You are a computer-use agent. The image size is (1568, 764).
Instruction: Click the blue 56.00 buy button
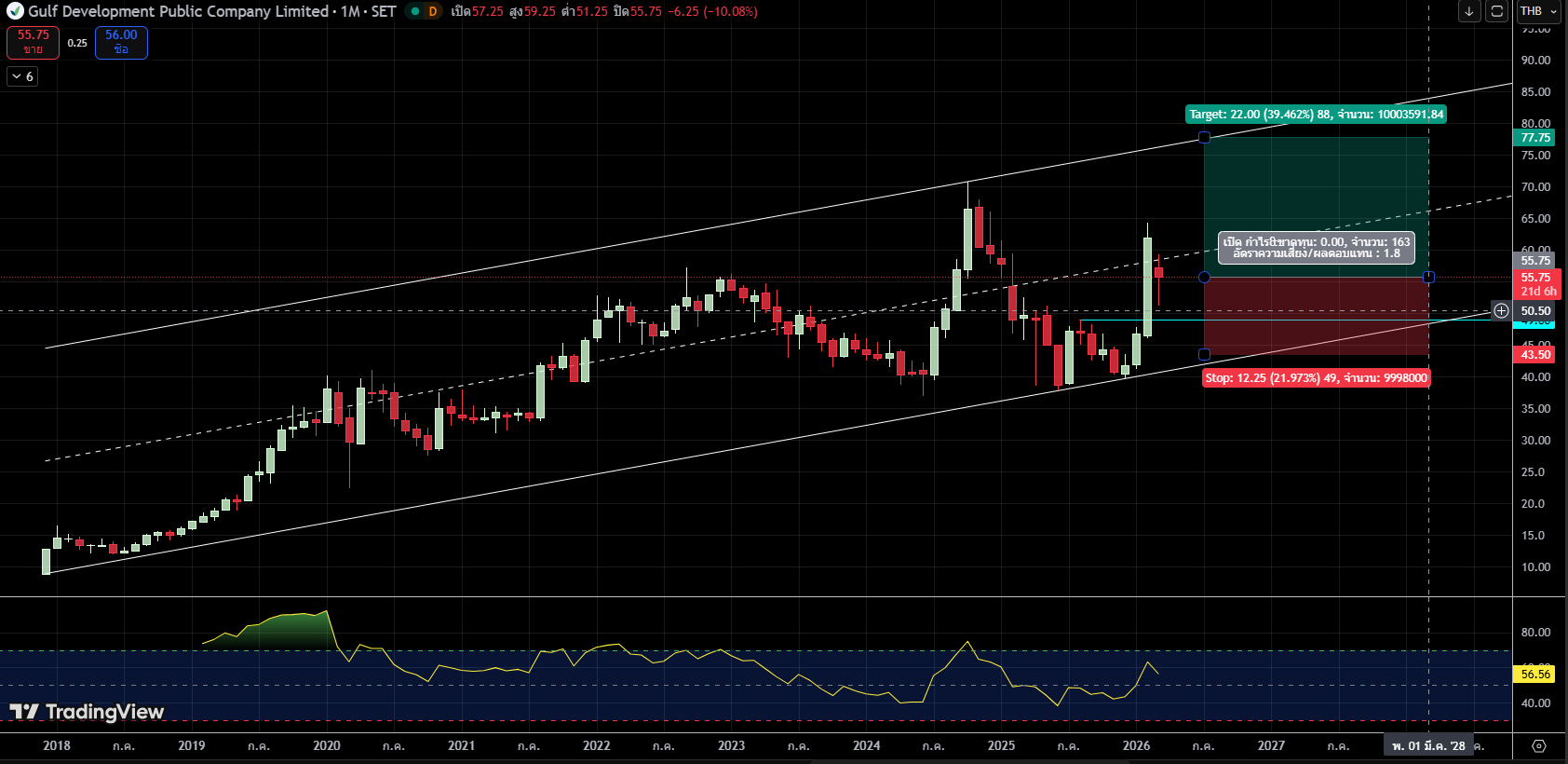(121, 42)
